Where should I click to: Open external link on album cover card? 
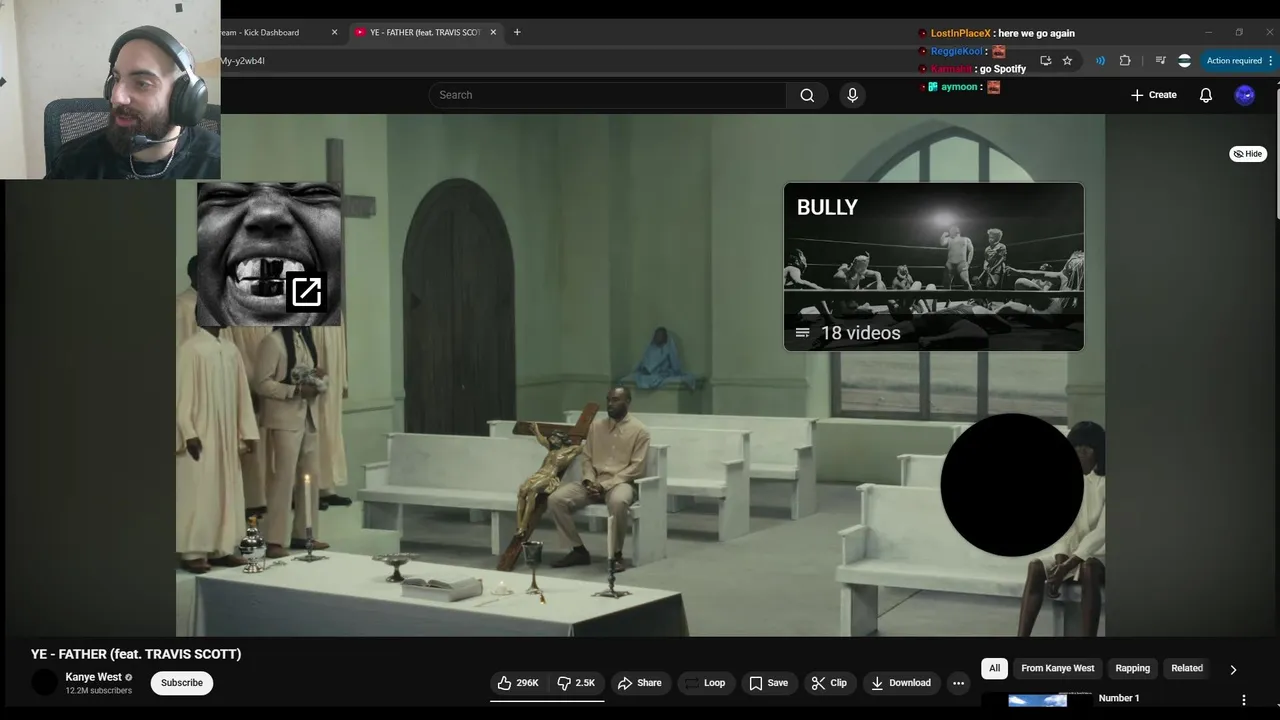click(306, 292)
